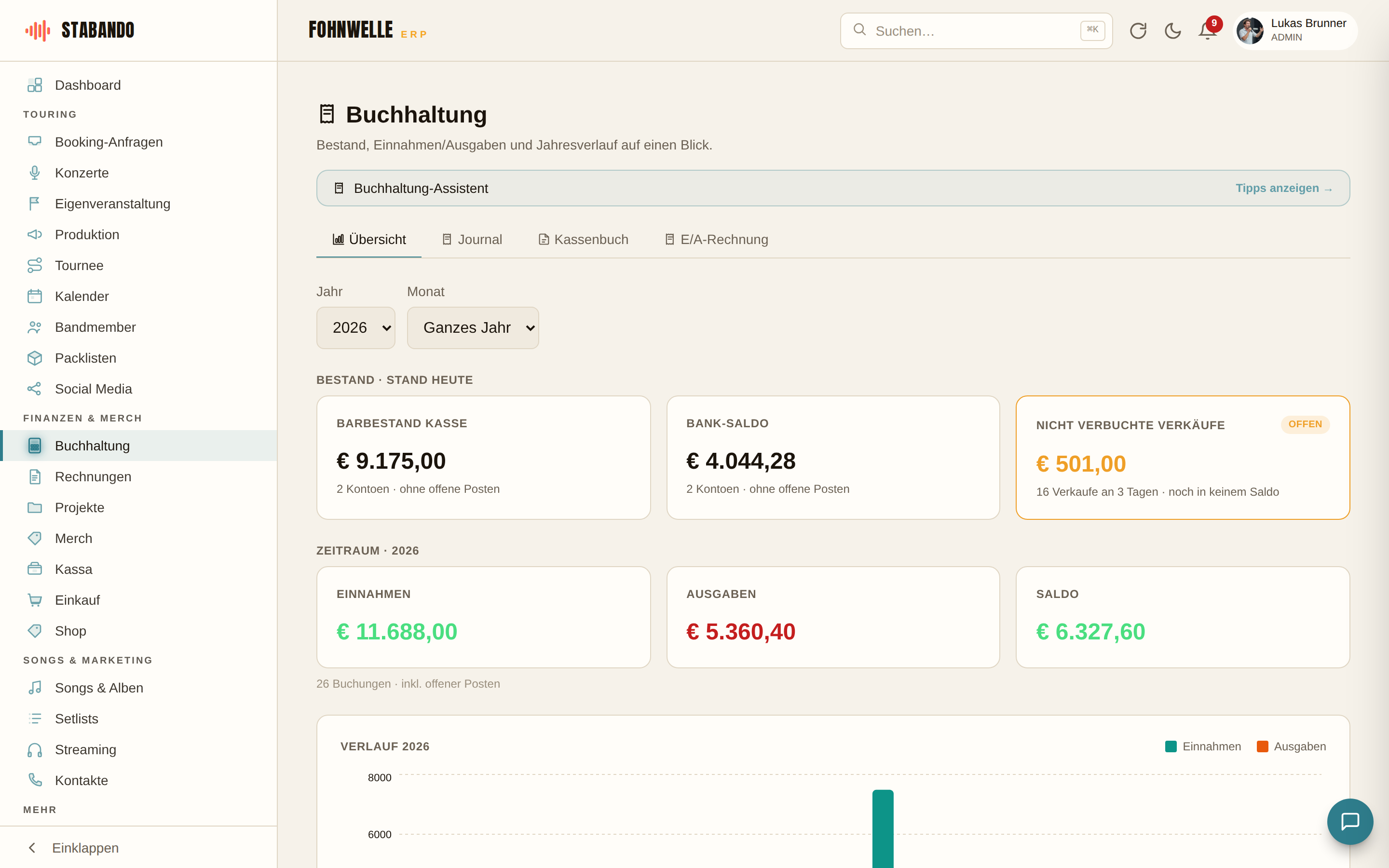Toggle dark mode moon icon
This screenshot has width=1389, height=868.
pos(1172,30)
